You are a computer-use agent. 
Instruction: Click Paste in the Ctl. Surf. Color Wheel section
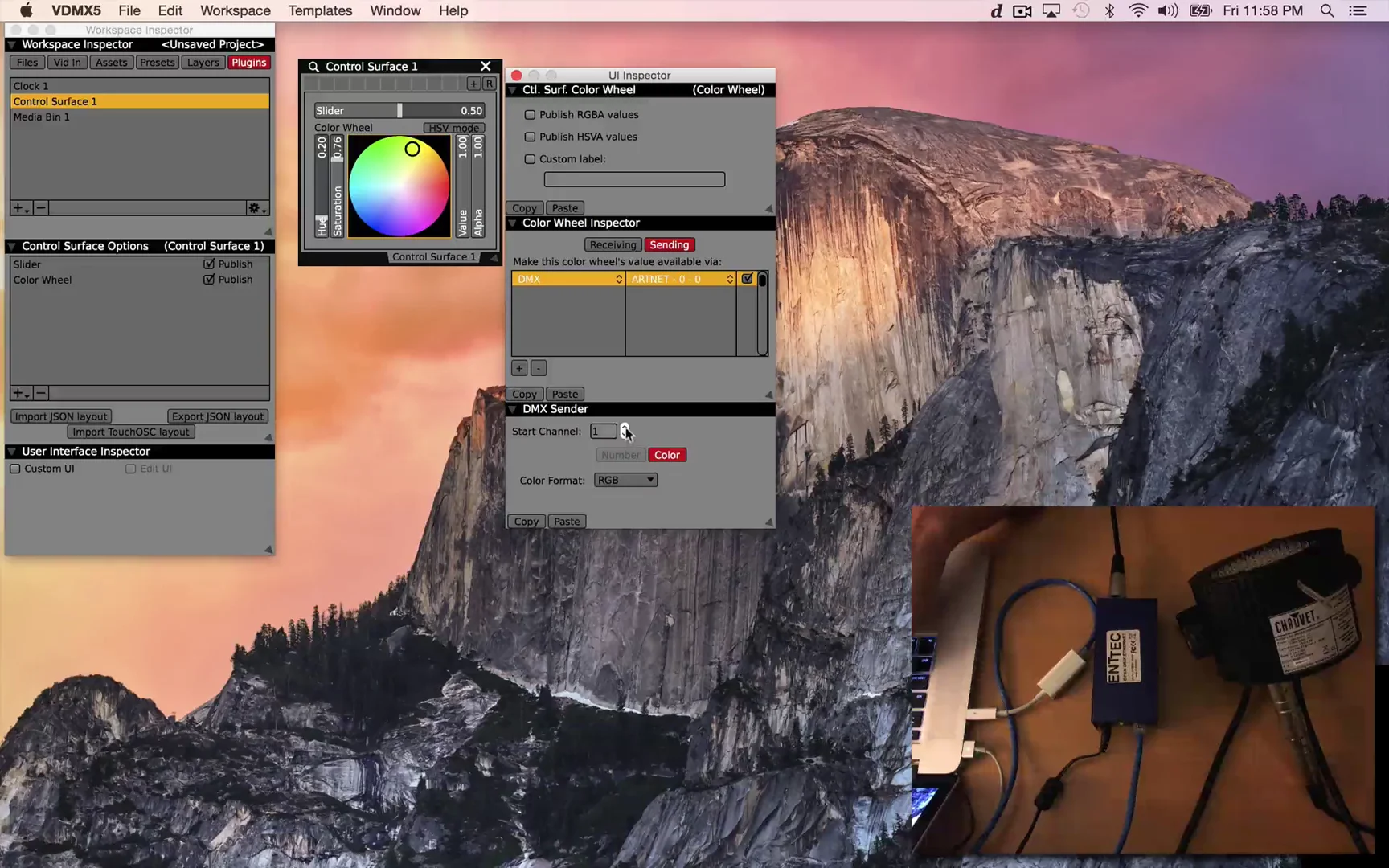564,208
